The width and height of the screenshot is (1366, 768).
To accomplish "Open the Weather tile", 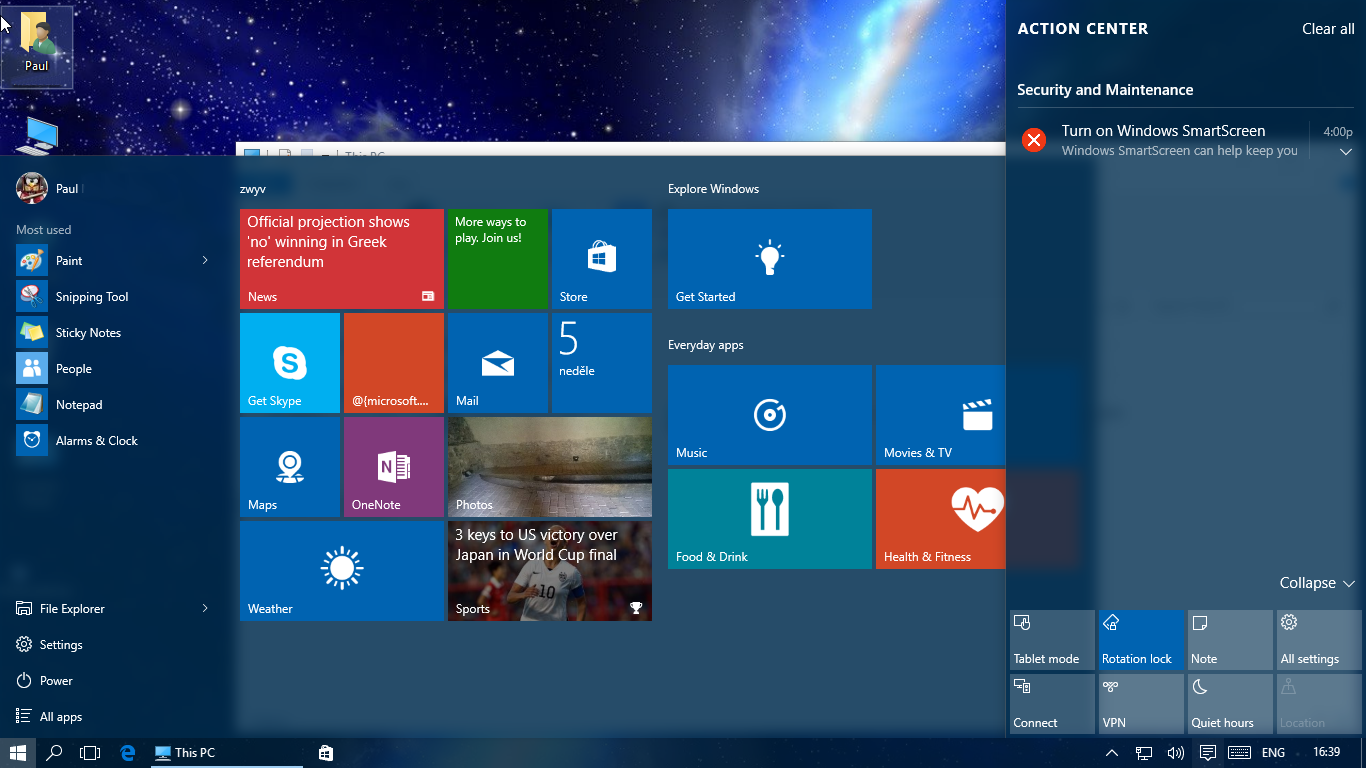I will (342, 571).
